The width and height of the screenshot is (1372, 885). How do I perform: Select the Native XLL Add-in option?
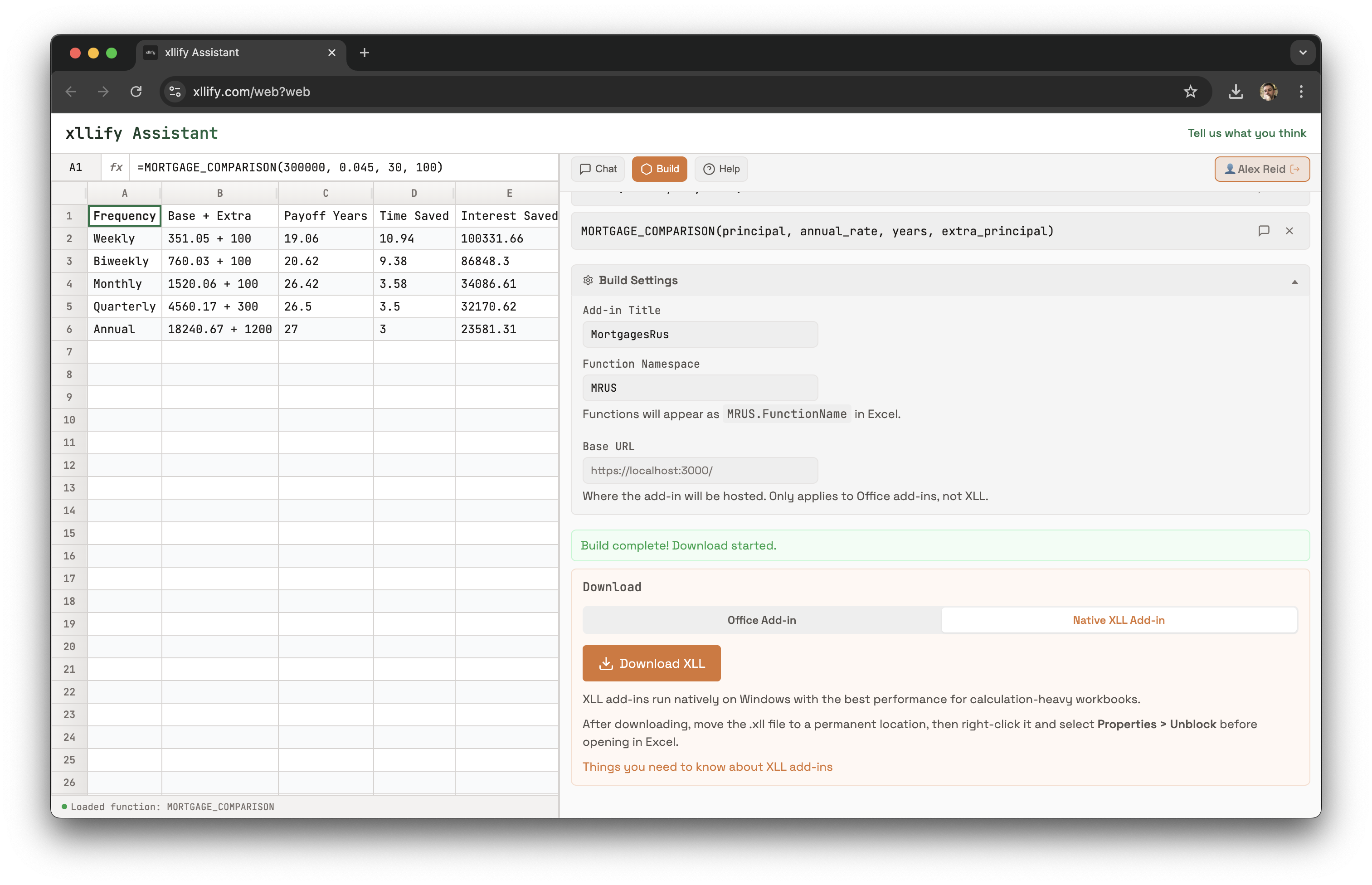pos(1119,620)
